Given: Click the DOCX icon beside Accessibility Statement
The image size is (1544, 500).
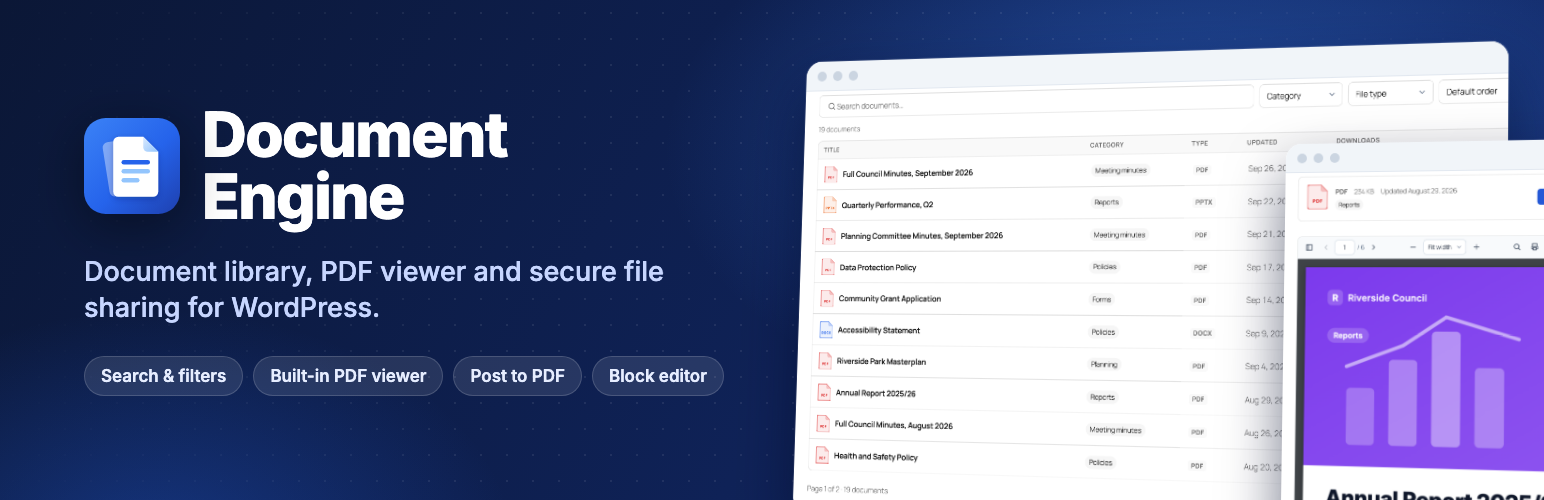Looking at the screenshot, I should tap(825, 330).
